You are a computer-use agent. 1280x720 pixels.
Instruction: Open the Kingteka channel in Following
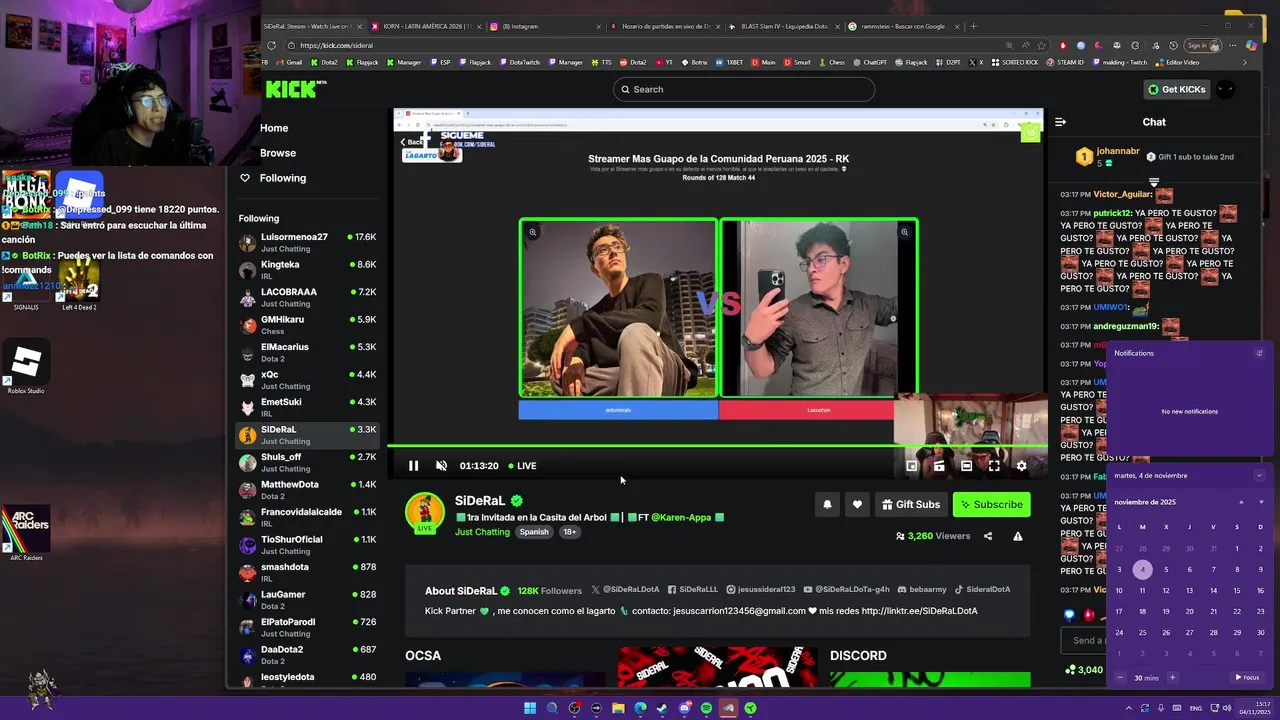(x=308, y=270)
